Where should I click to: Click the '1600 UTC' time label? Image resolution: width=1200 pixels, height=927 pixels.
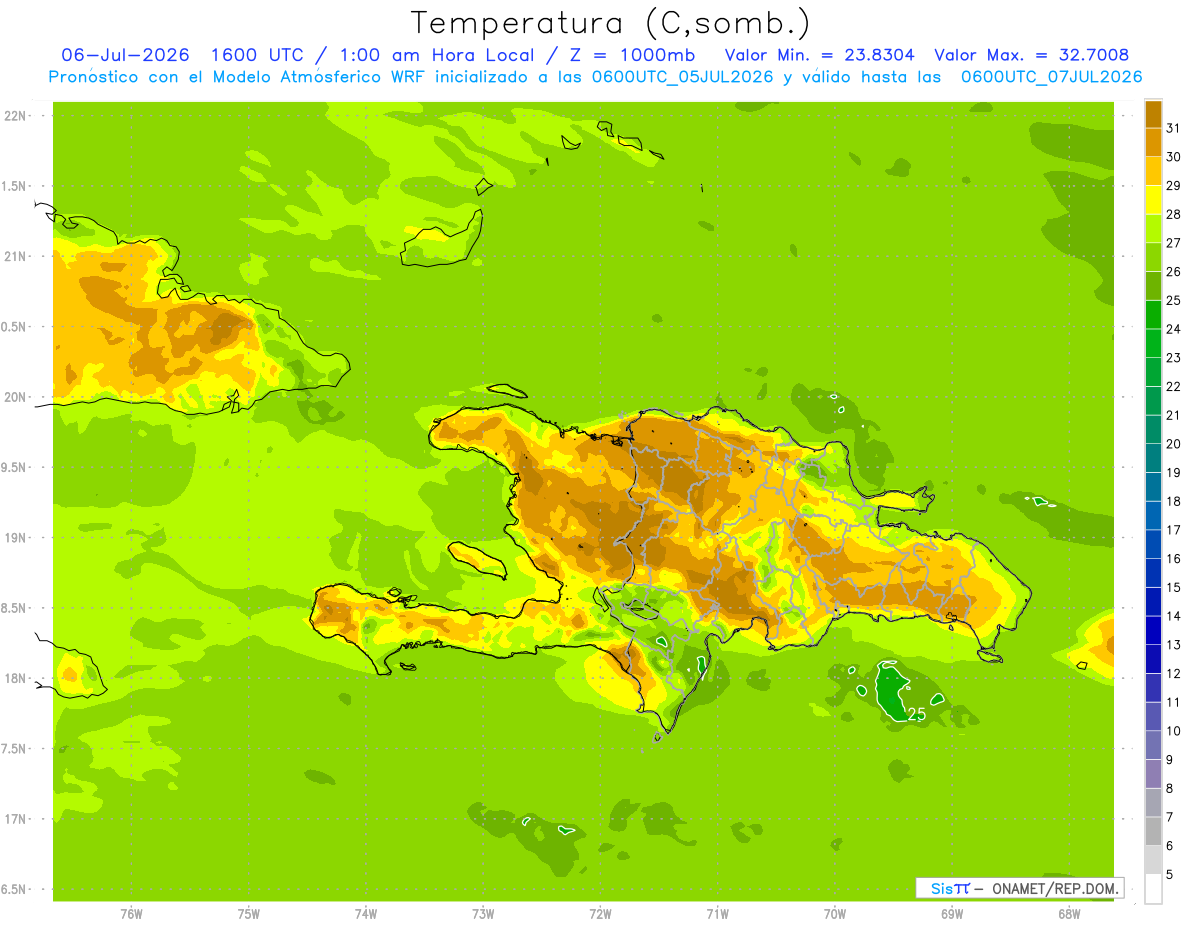pyautogui.click(x=256, y=55)
